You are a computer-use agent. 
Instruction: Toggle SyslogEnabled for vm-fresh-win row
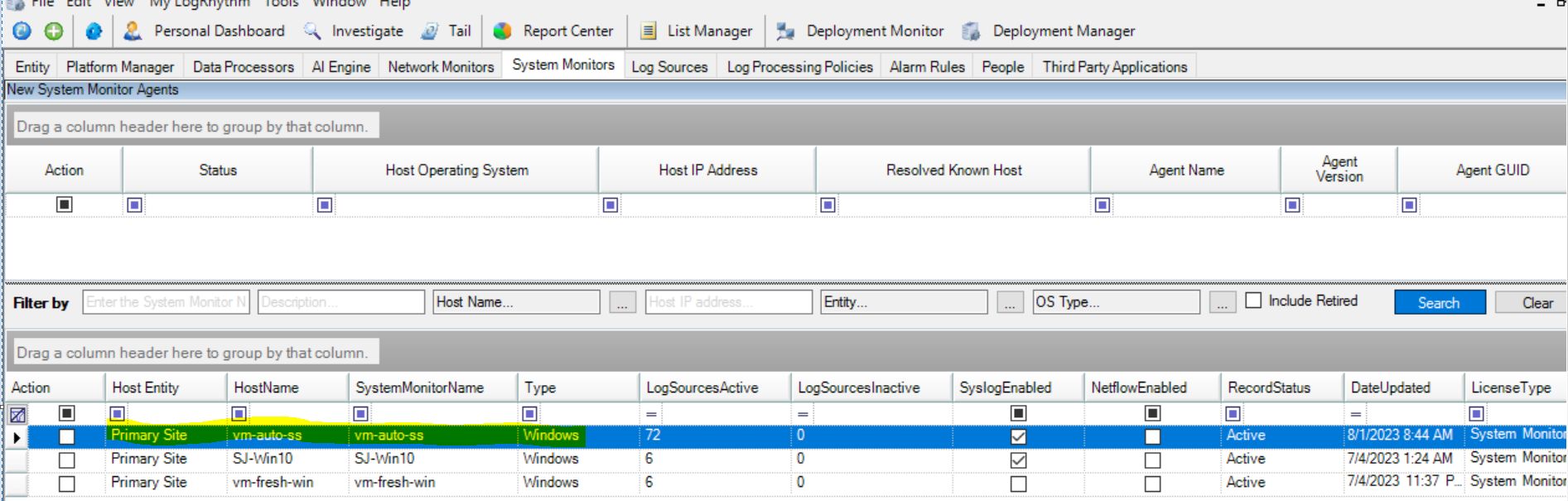(1018, 484)
